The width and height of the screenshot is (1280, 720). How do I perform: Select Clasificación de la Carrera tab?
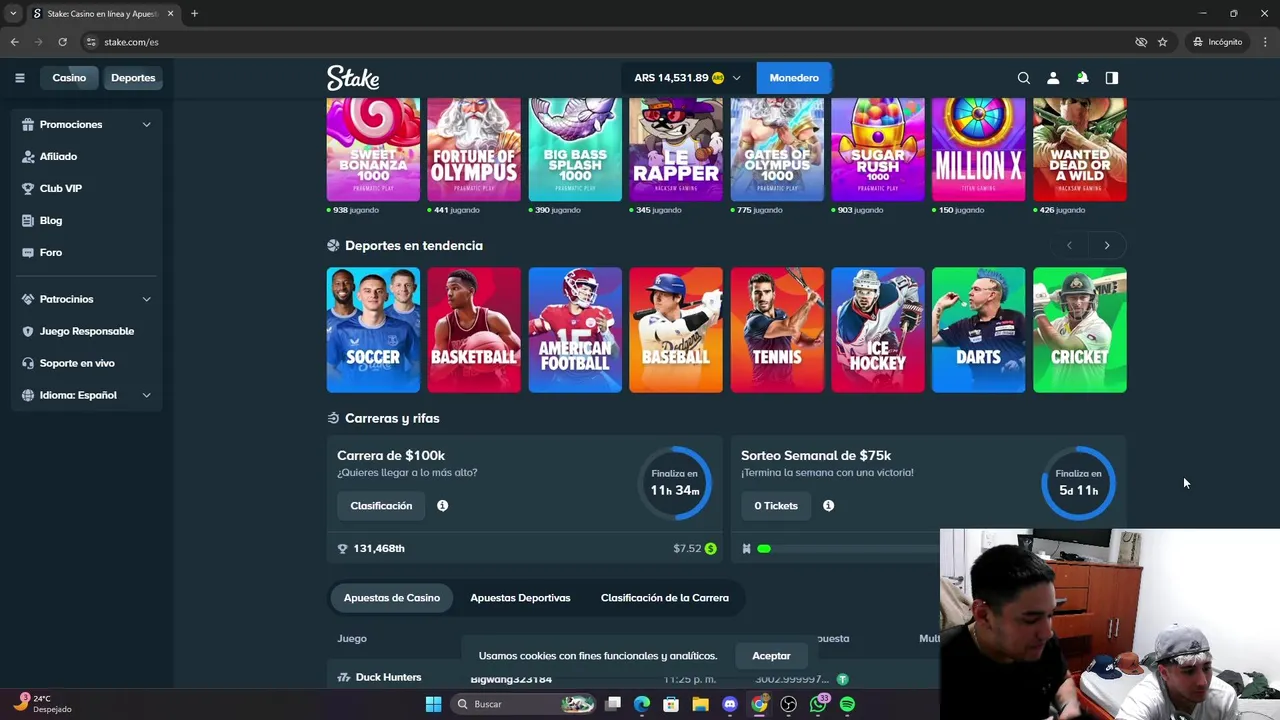tap(665, 598)
